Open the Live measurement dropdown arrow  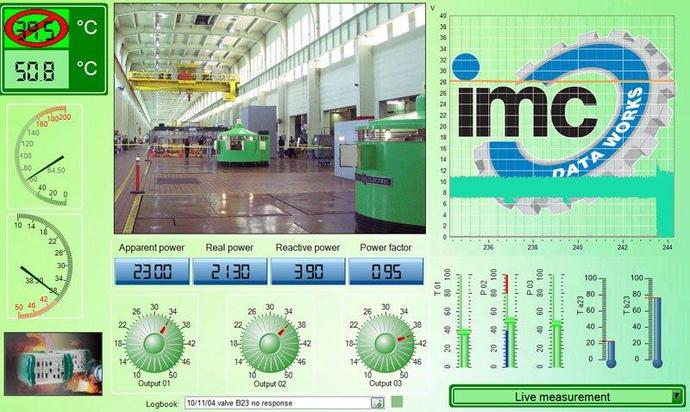click(x=676, y=397)
